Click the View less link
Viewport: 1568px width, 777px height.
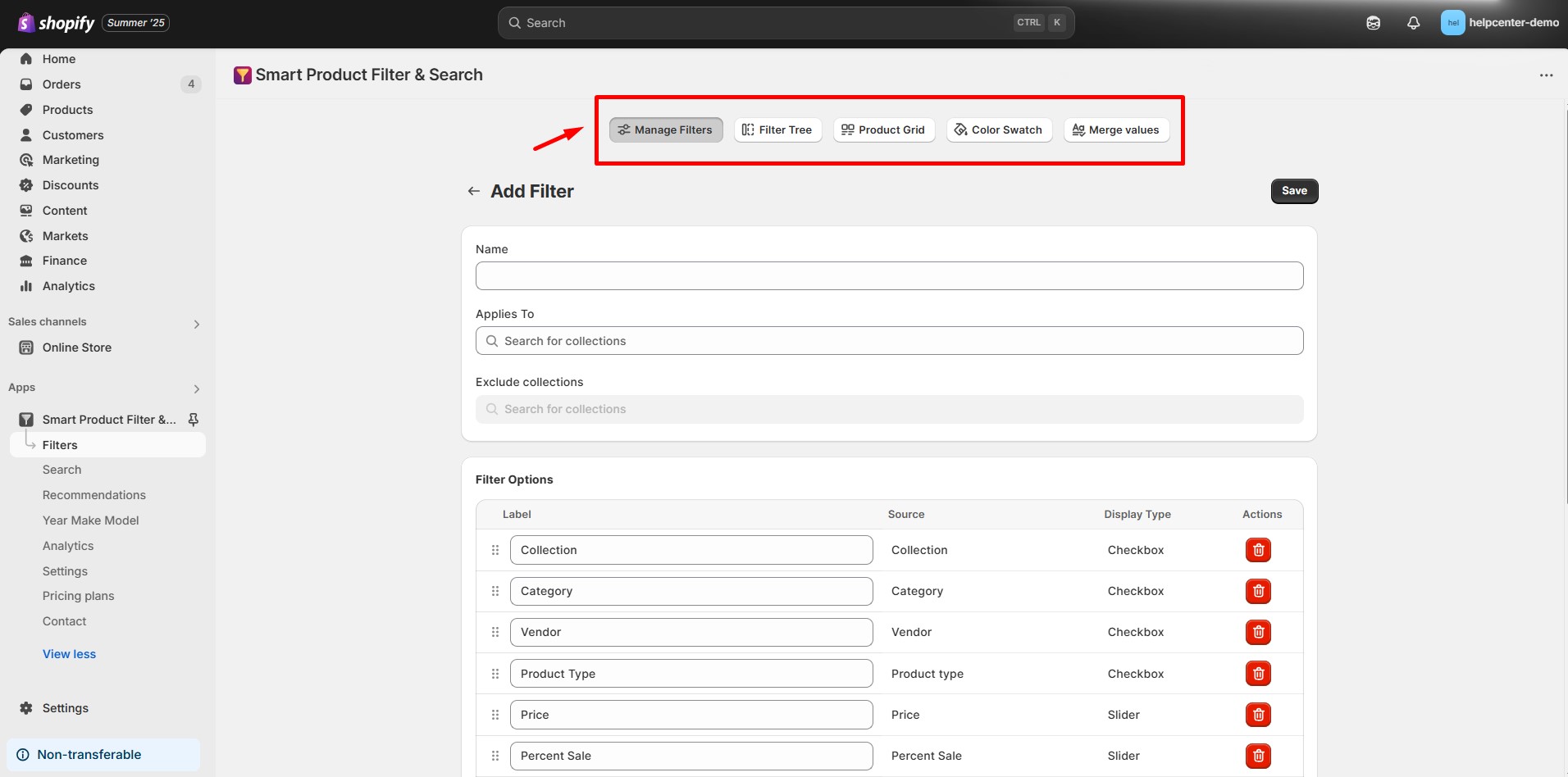pyautogui.click(x=69, y=654)
